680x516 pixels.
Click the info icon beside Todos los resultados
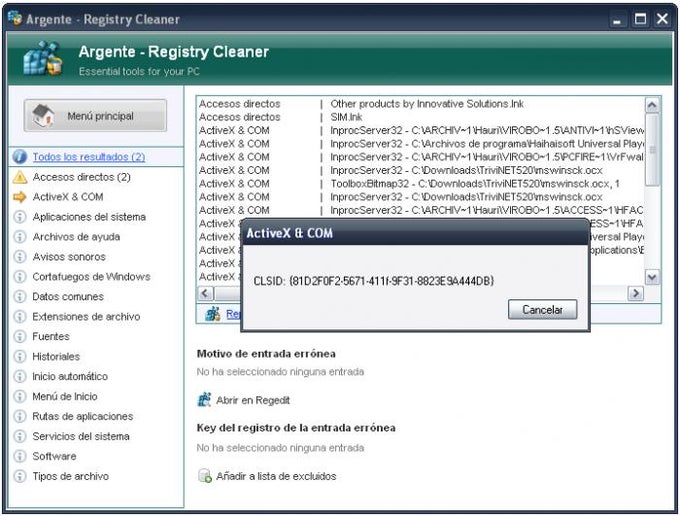click(20, 157)
